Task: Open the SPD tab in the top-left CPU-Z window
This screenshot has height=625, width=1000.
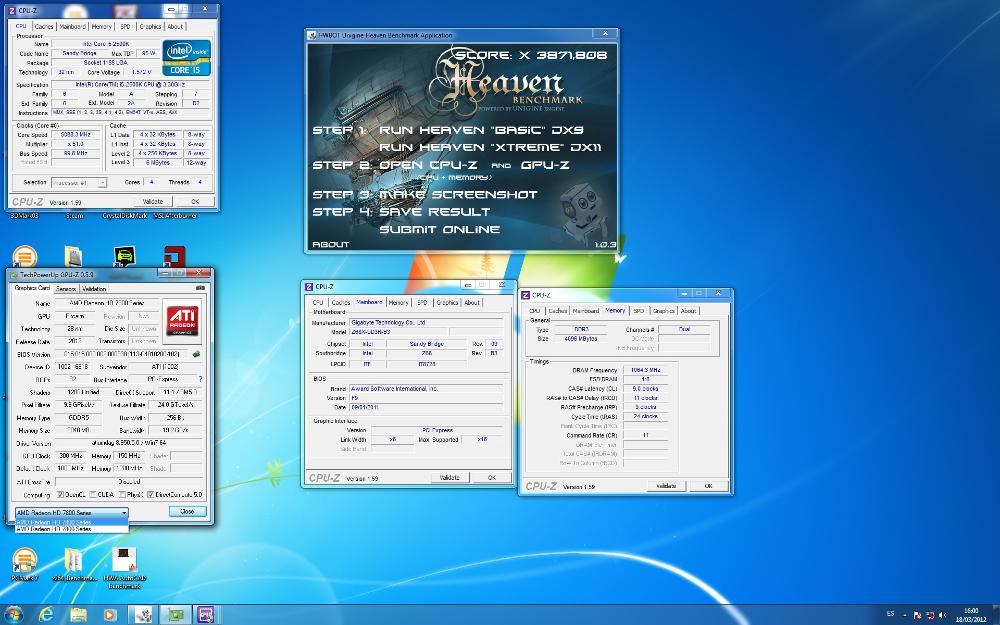Action: tap(125, 26)
